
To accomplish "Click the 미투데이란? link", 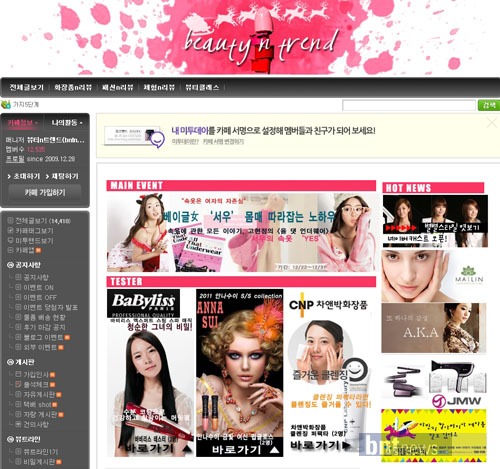I will coord(185,142).
